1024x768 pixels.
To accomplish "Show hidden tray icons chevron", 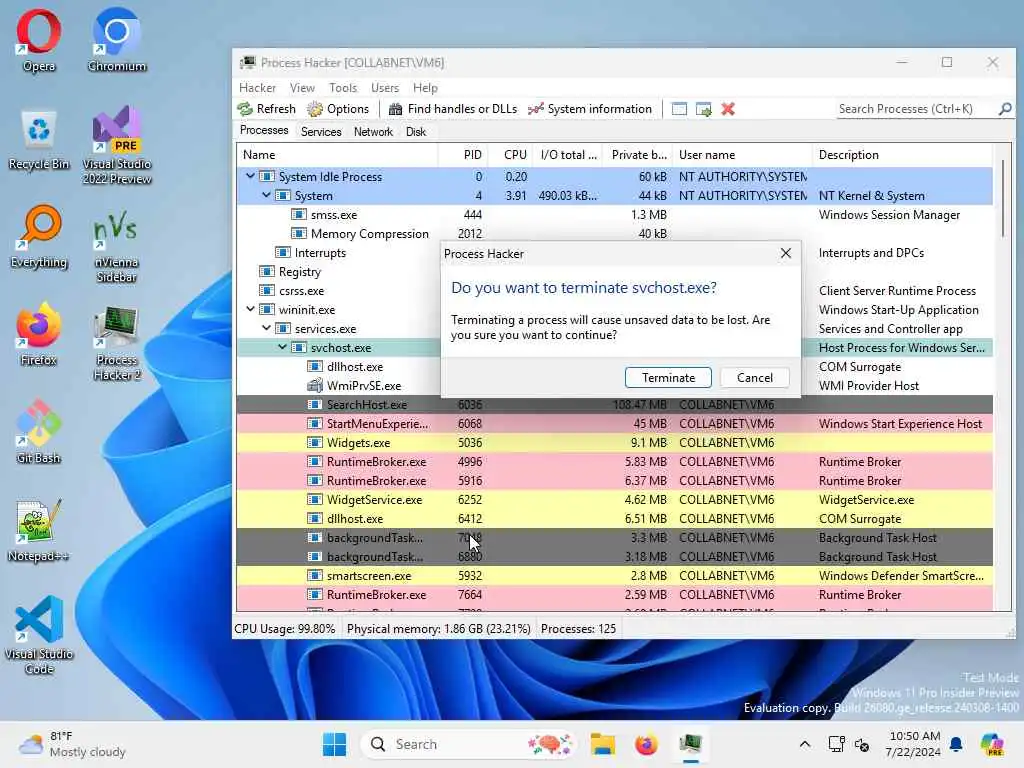I will coord(805,744).
